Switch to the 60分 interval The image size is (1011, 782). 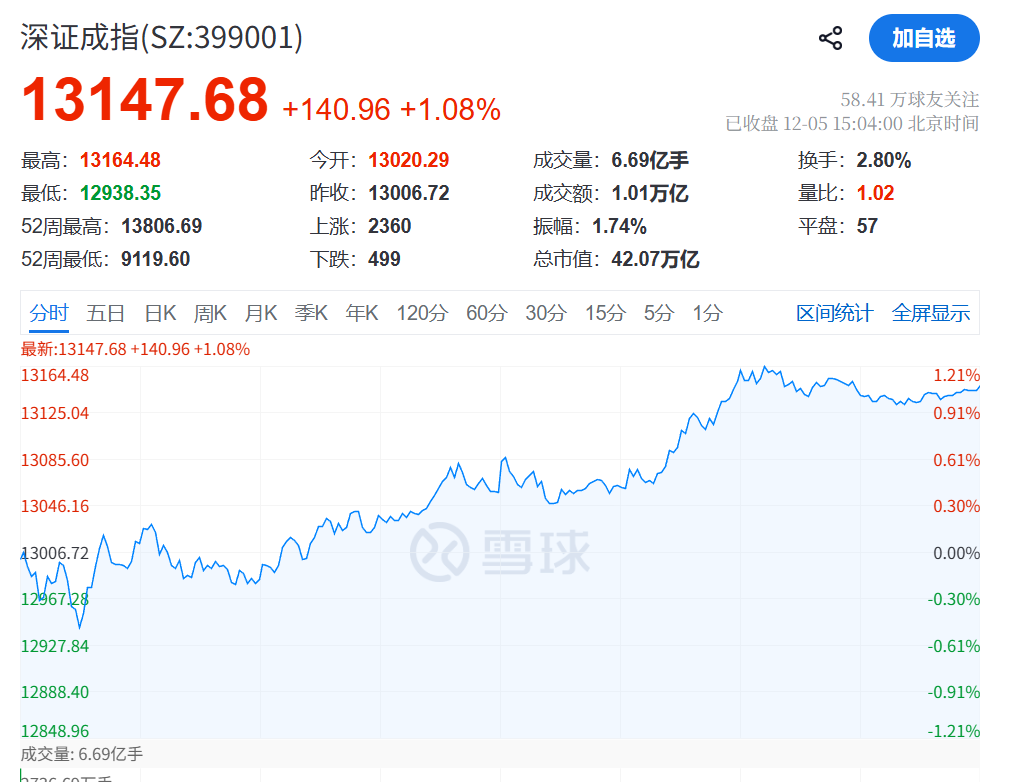pos(487,313)
